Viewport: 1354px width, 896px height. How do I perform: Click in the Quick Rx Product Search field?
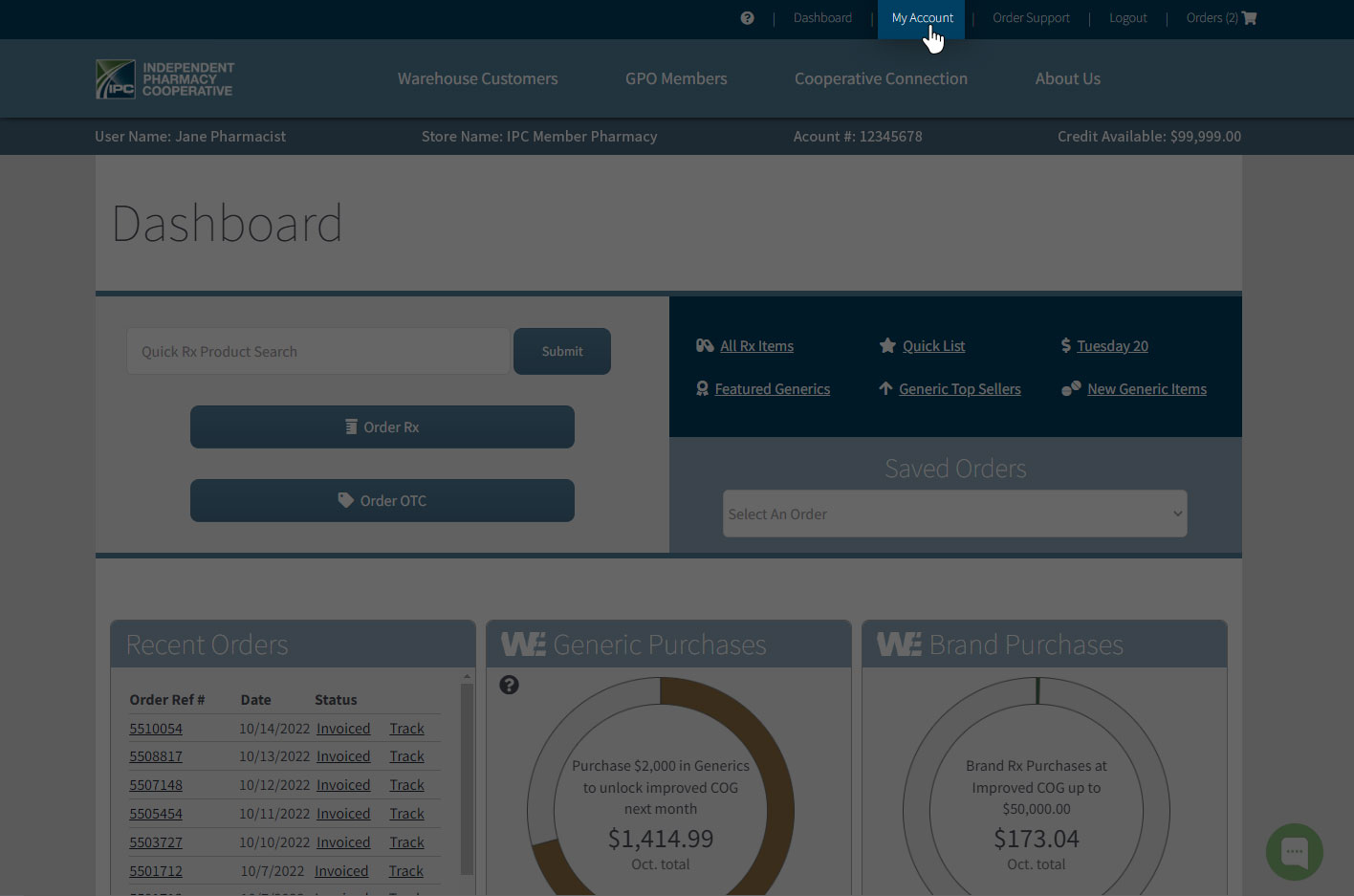click(317, 351)
